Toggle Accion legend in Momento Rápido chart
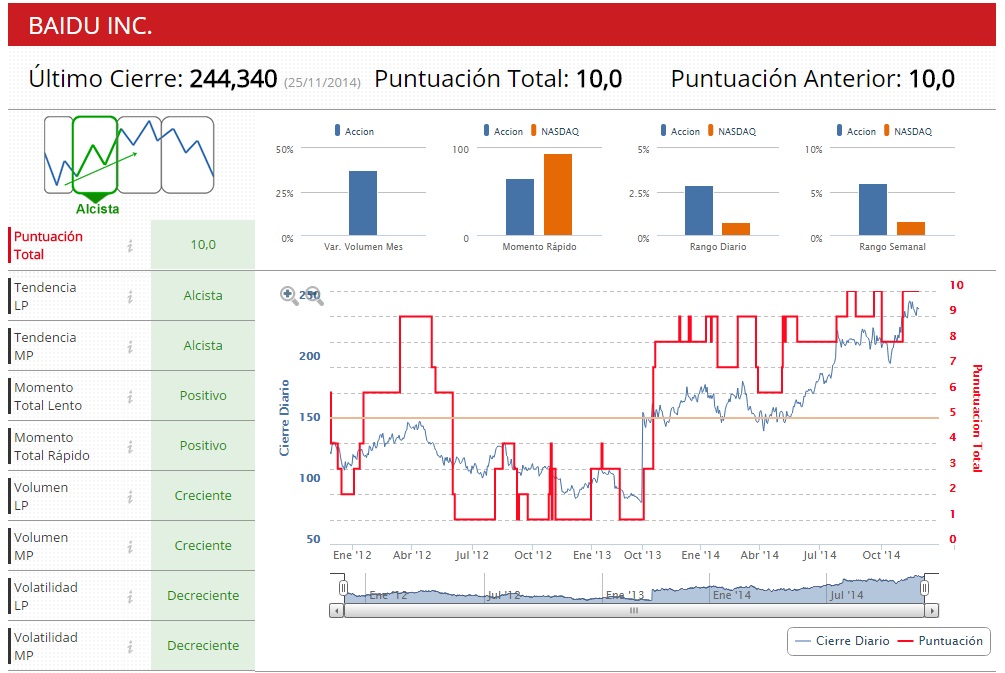Screen dimensions: 1005x673 pyautogui.click(x=503, y=131)
